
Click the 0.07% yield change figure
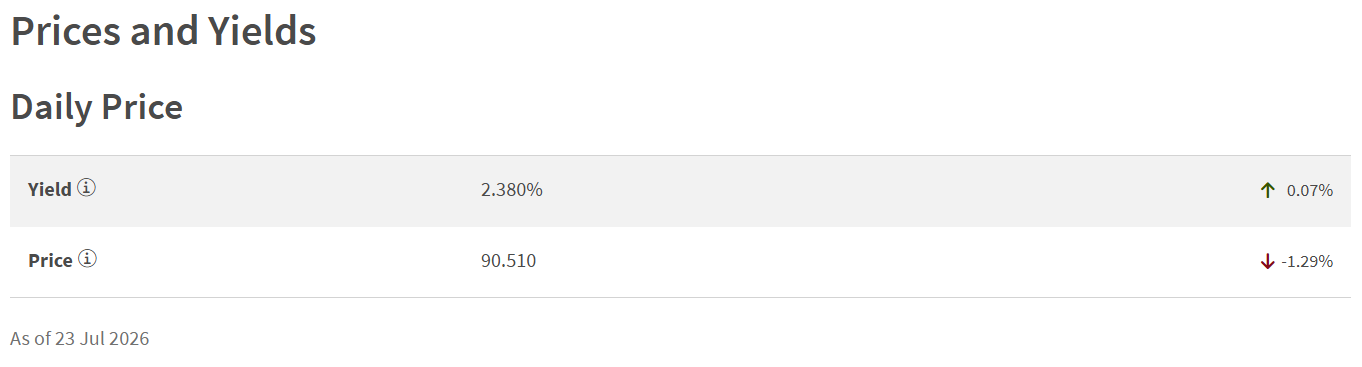coord(1310,190)
